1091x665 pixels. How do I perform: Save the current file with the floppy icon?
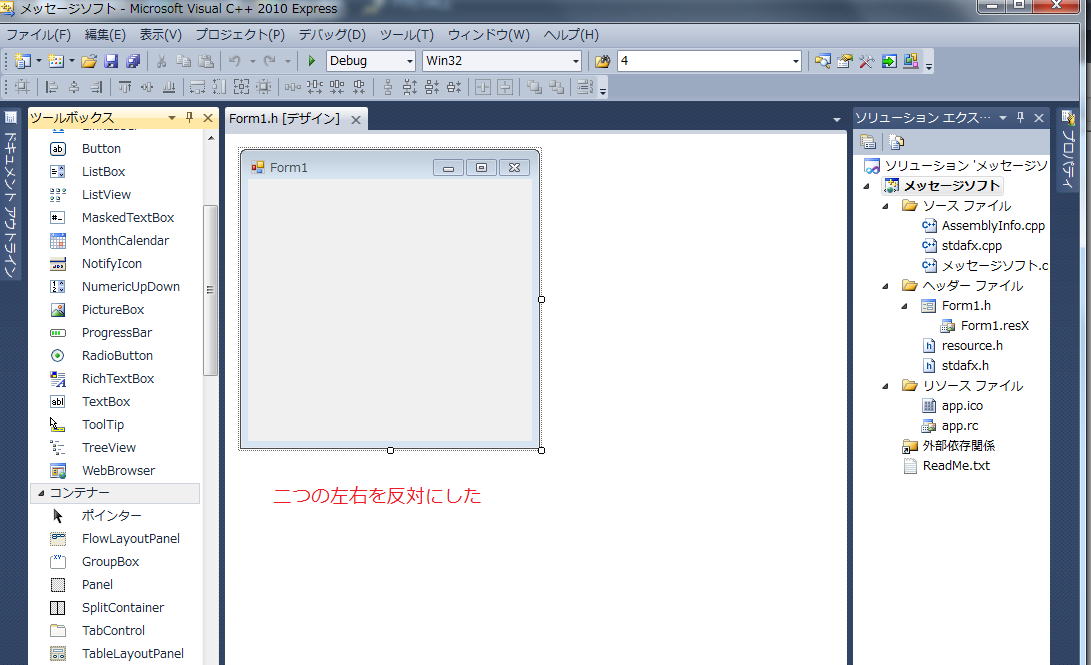pyautogui.click(x=111, y=61)
